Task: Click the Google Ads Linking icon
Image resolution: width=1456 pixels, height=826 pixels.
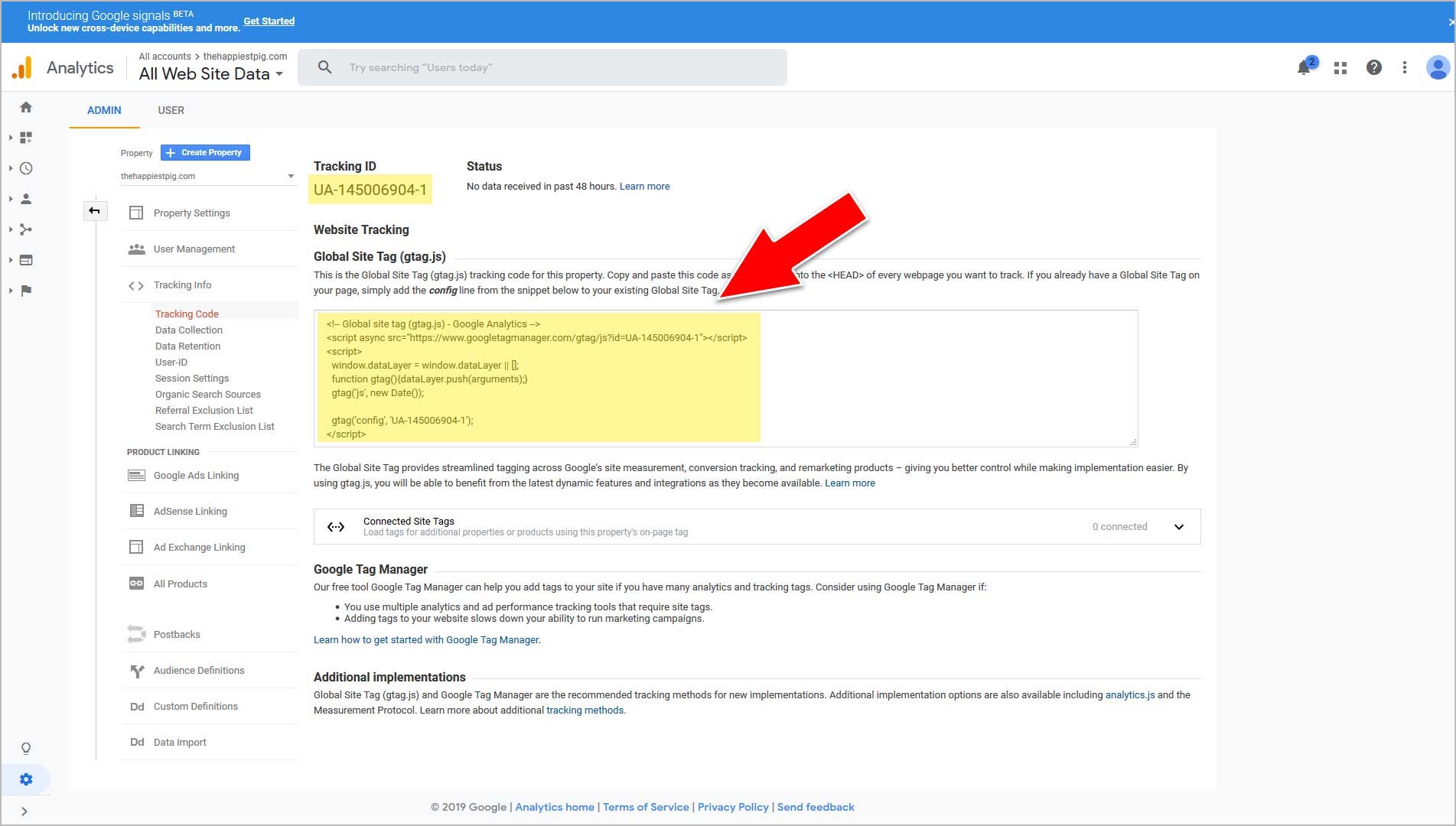Action: tap(136, 475)
